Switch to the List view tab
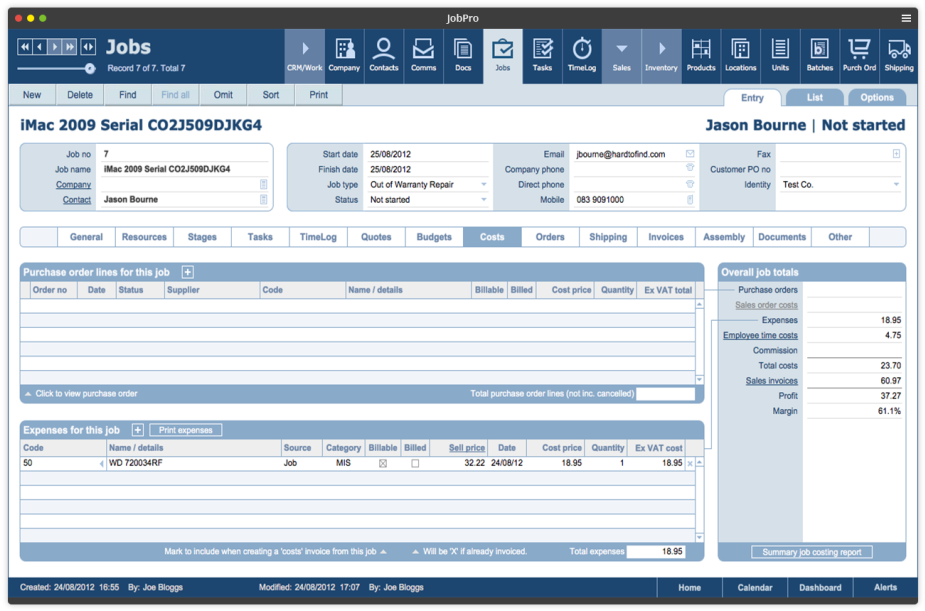 (815, 97)
